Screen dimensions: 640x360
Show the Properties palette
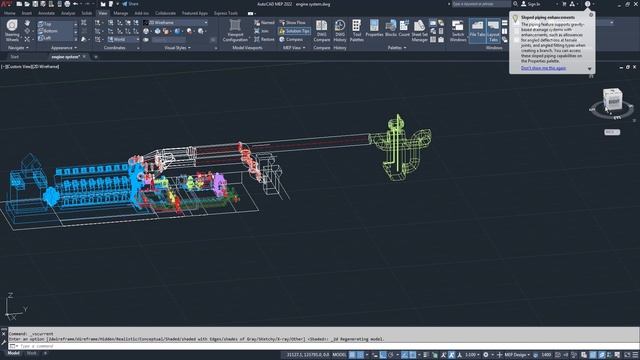click(374, 29)
